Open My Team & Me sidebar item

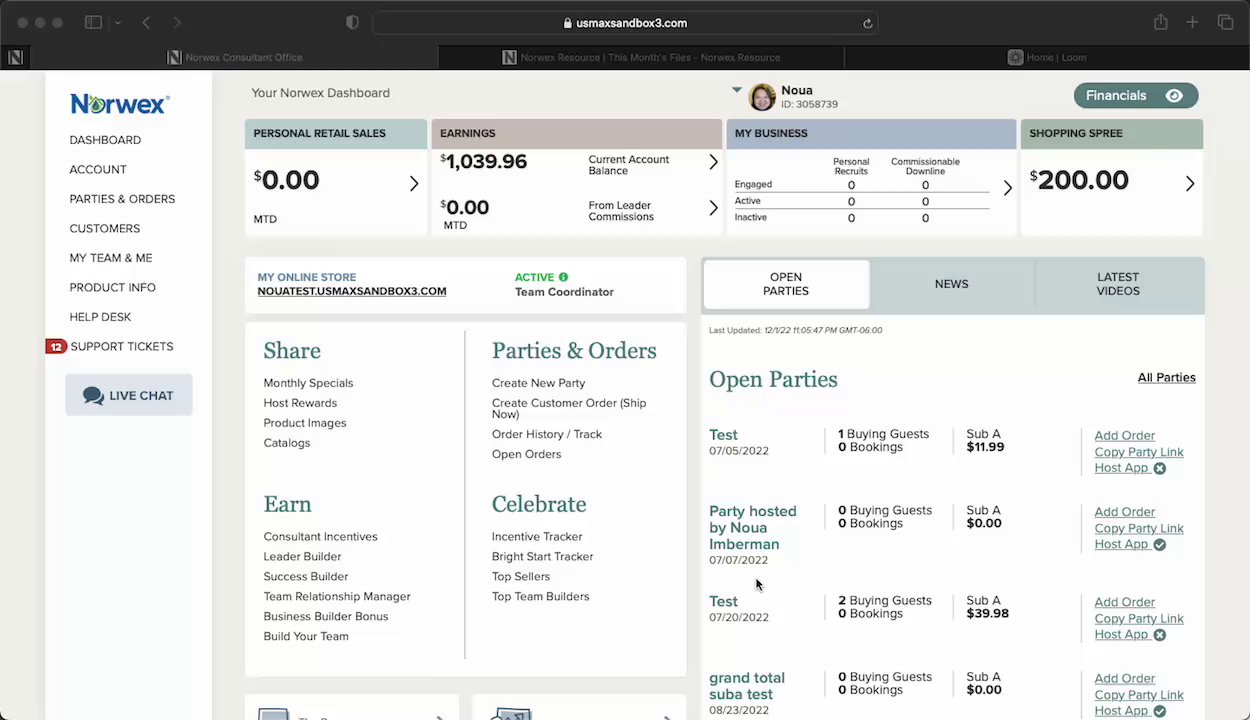click(x=111, y=258)
